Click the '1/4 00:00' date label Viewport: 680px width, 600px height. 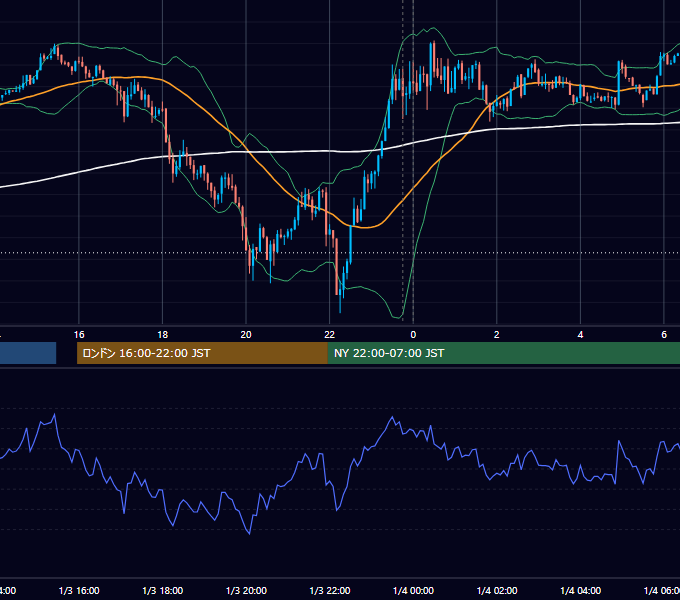pyautogui.click(x=413, y=590)
